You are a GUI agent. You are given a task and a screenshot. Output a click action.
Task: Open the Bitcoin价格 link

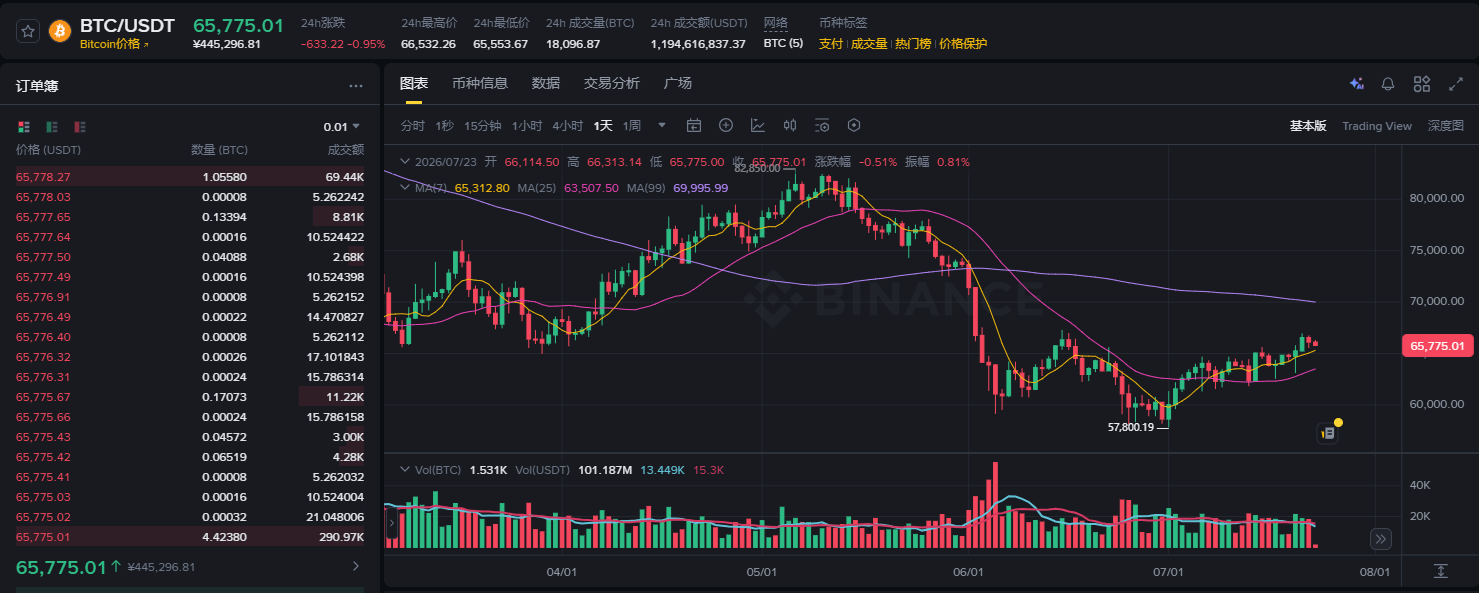(113, 44)
